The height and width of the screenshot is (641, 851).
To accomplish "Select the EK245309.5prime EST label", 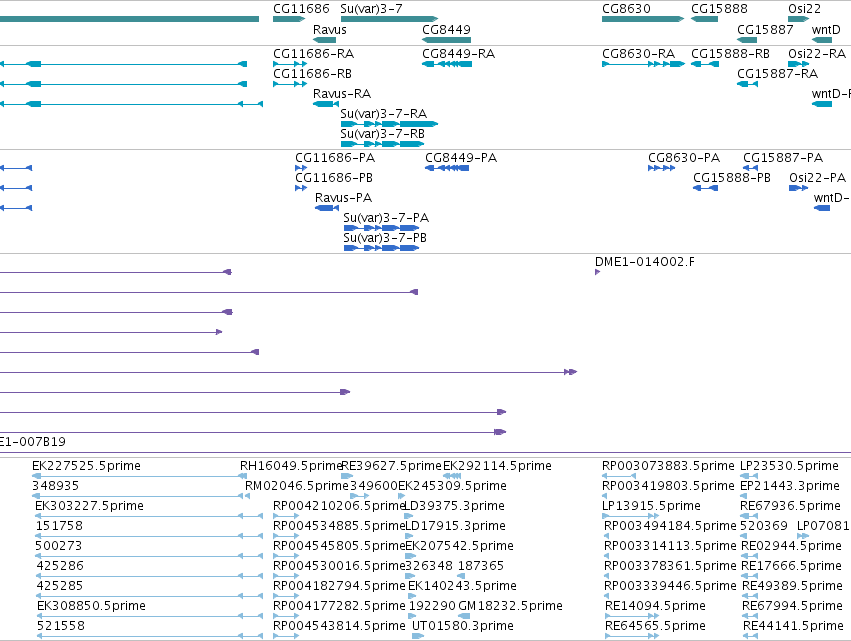I will coord(452,486).
